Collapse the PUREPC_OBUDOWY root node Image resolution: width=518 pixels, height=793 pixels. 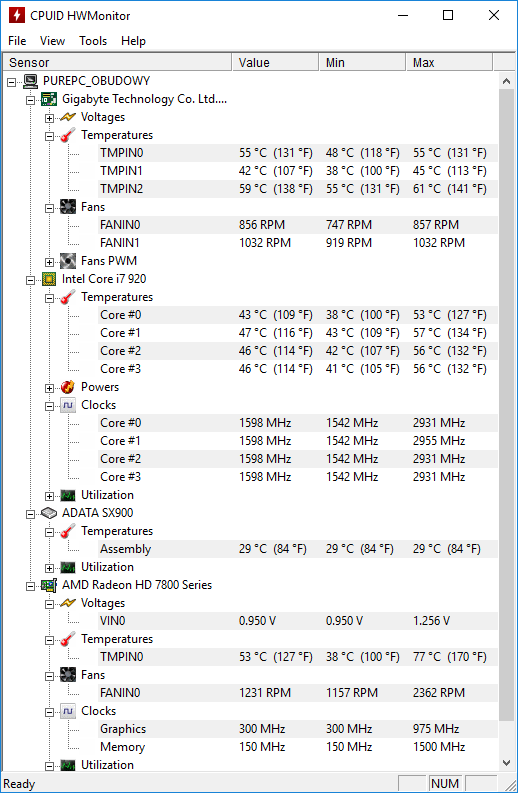click(12, 82)
